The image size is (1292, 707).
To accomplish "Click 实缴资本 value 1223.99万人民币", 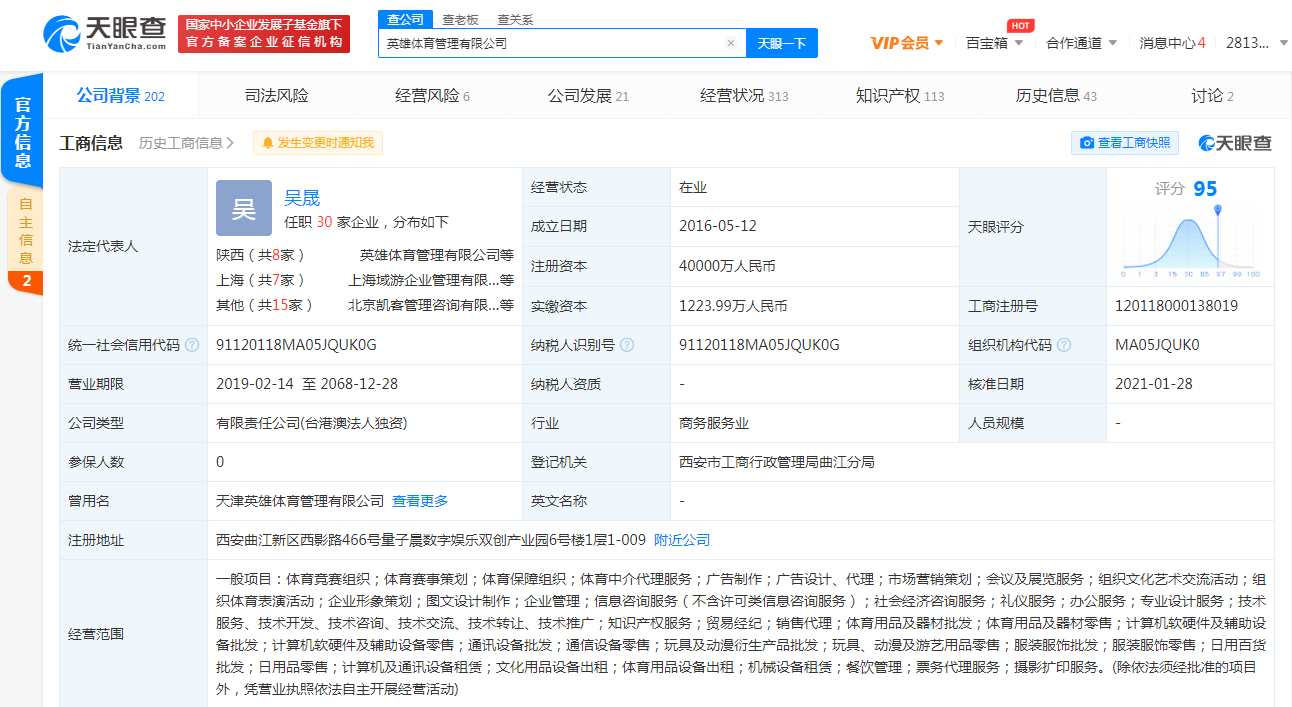I will 733,306.
